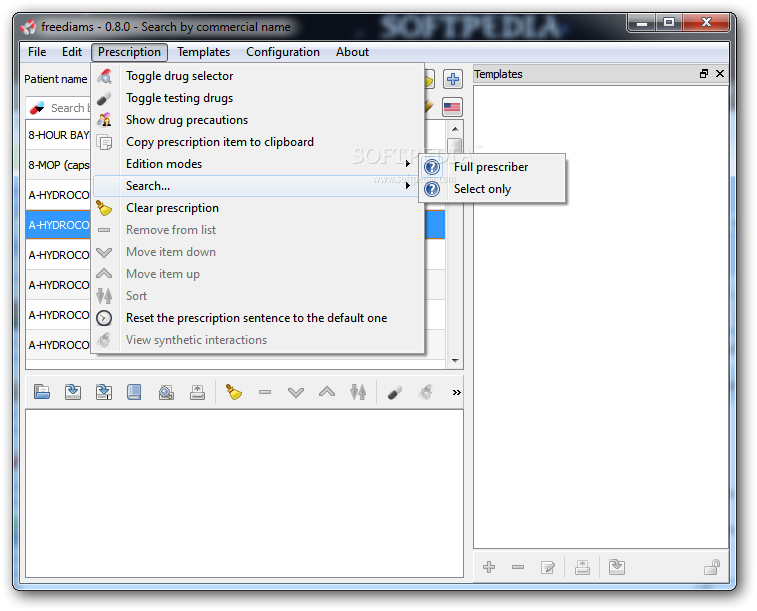Image resolution: width=757 pixels, height=611 pixels.
Task: Expand the Edition modes submenu
Action: (257, 164)
